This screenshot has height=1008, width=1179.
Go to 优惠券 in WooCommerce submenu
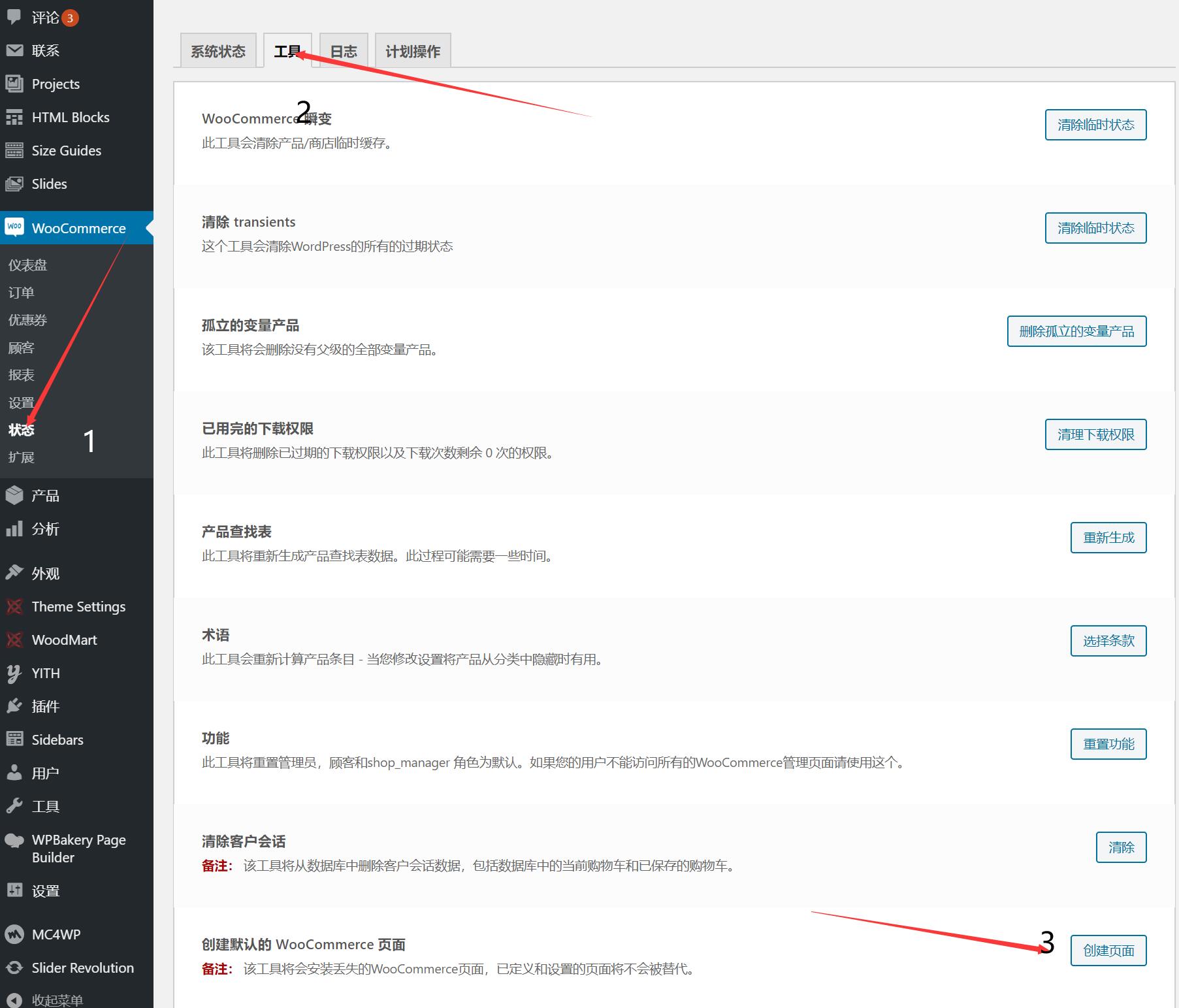tap(27, 320)
